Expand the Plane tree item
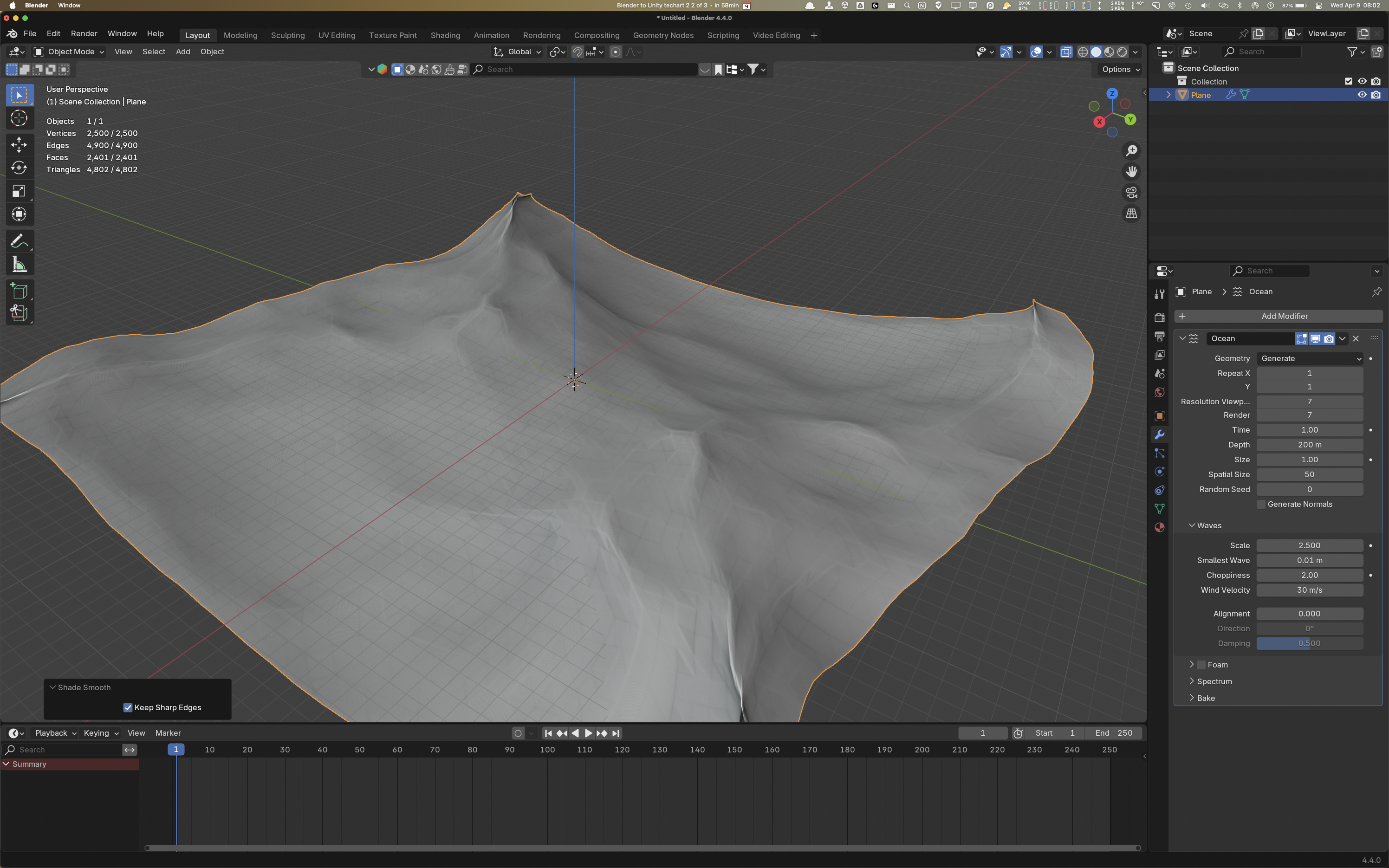The image size is (1389, 868). (1168, 95)
